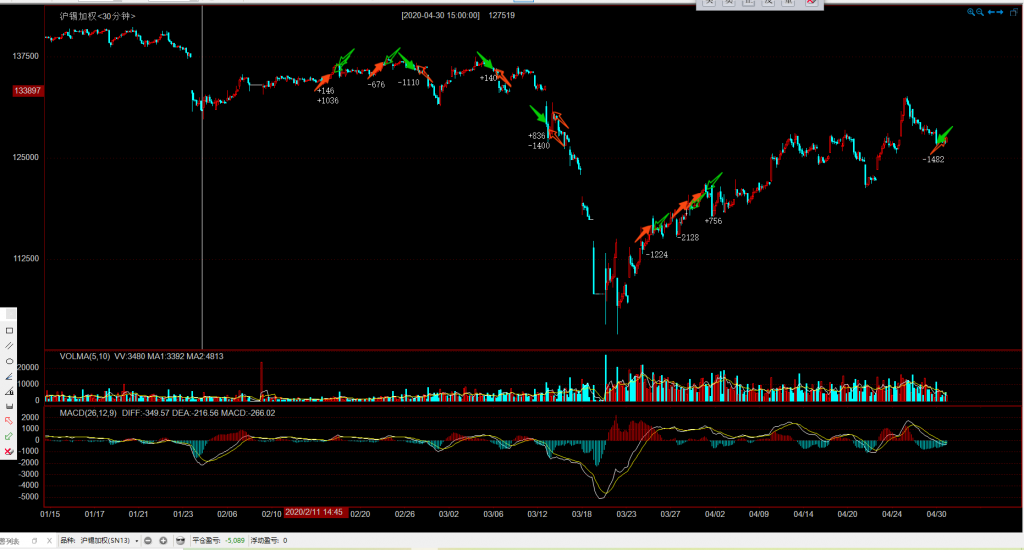Select the angle line drawing tool
Viewport: 1024px width, 550px height.
click(9, 376)
